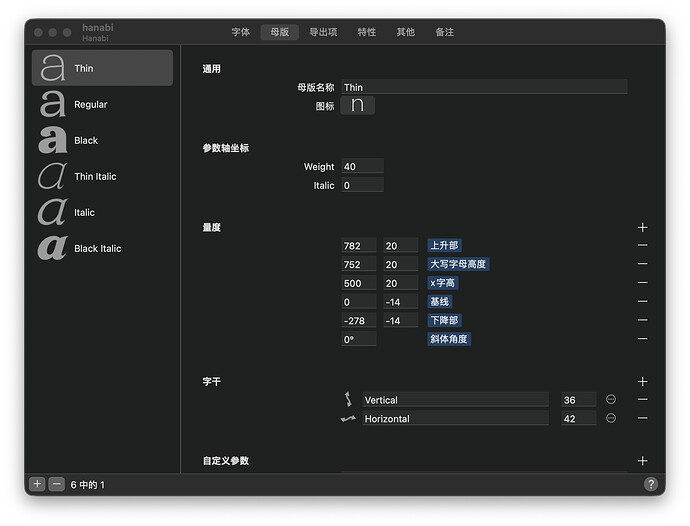This screenshot has height=526, width=690.
Task: Add a custom parameter in 自定义参数
Action: coord(642,461)
